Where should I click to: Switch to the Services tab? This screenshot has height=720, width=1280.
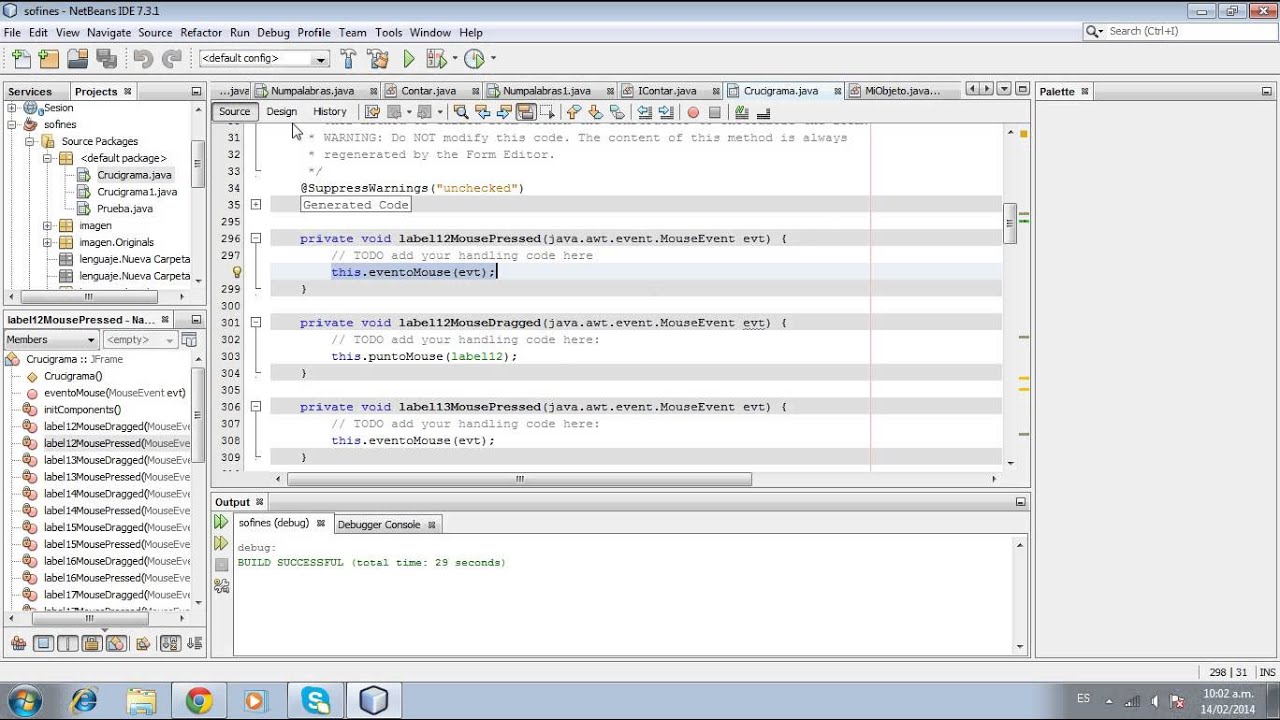click(30, 91)
